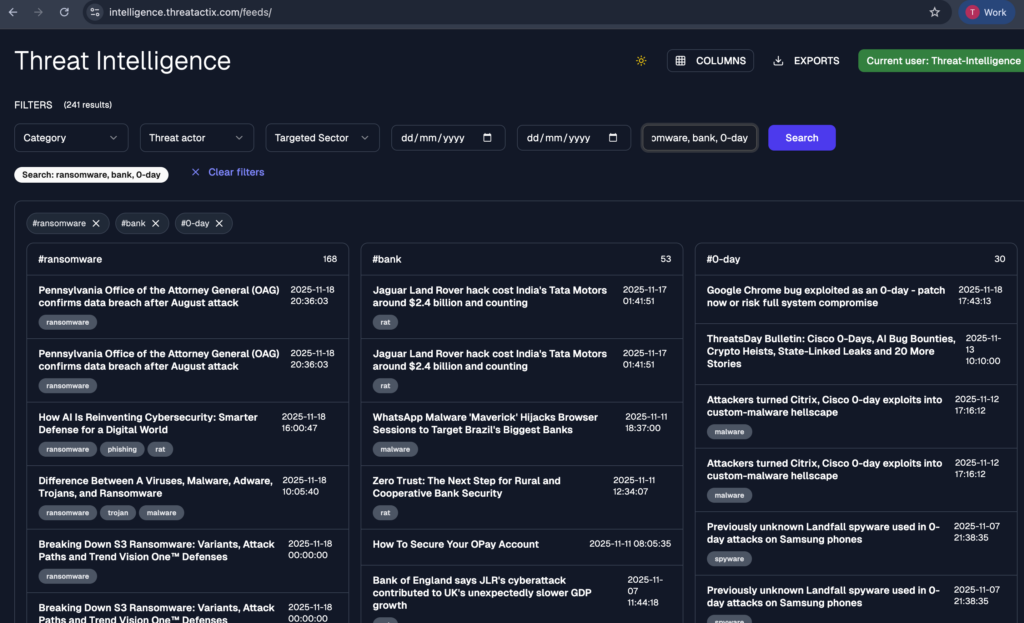Open the Threat actor dropdown
The height and width of the screenshot is (623, 1024).
pos(197,138)
